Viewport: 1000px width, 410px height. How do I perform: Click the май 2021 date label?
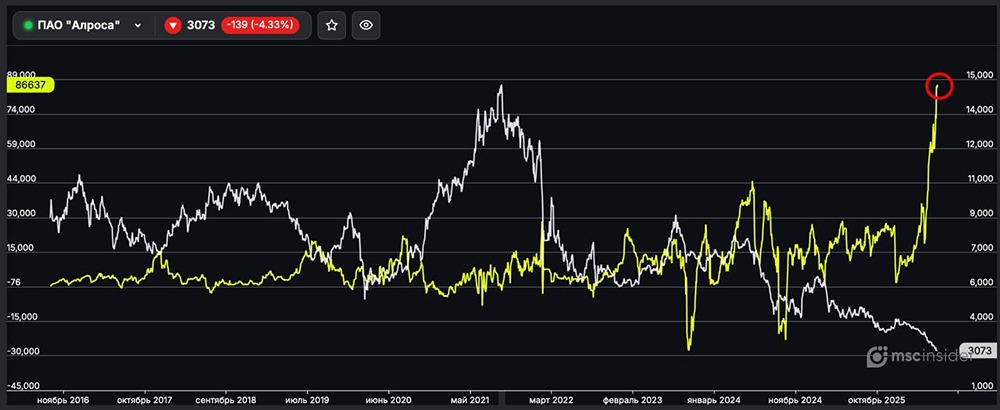coord(470,400)
